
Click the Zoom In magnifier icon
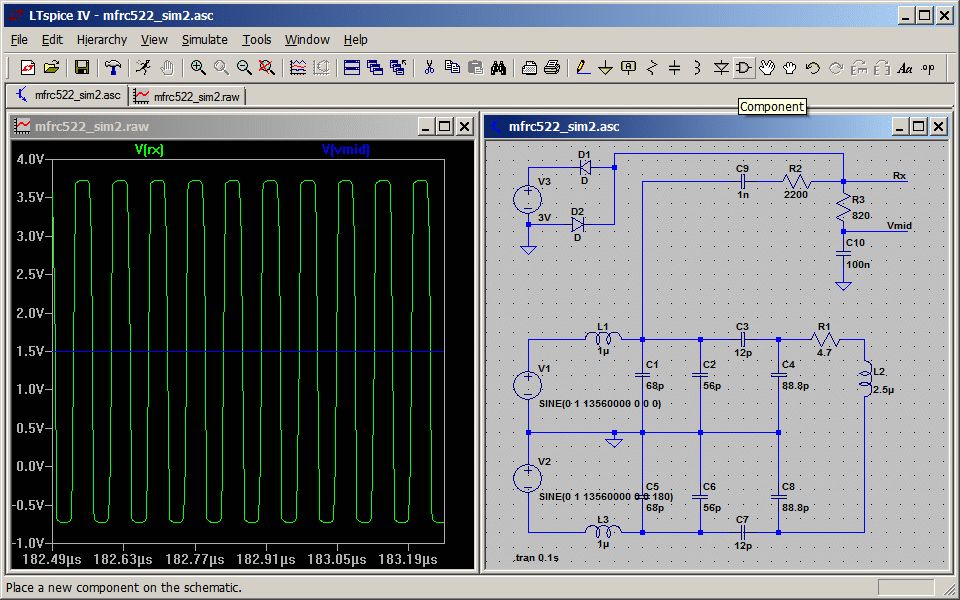pyautogui.click(x=198, y=68)
